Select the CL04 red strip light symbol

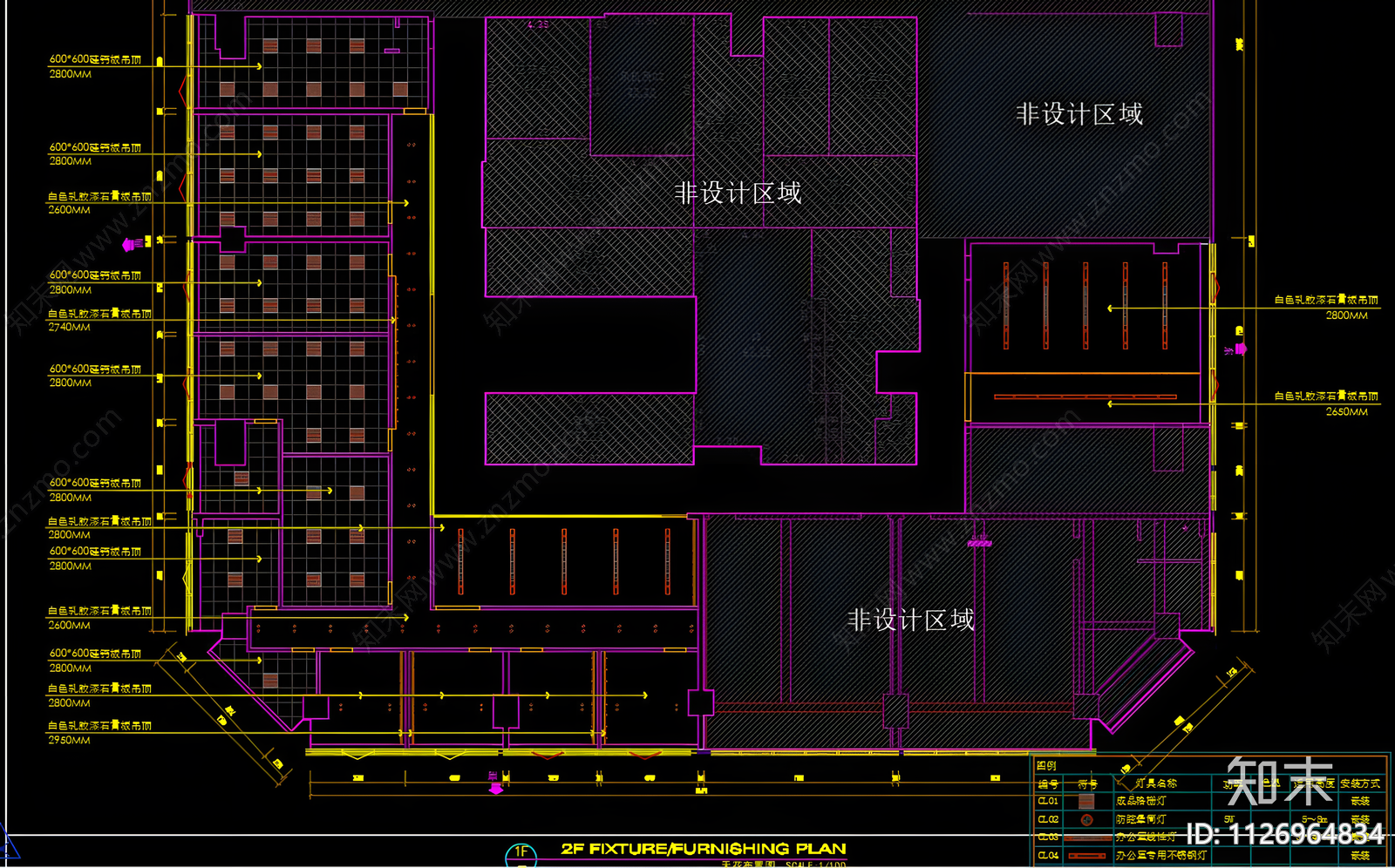point(1087,856)
